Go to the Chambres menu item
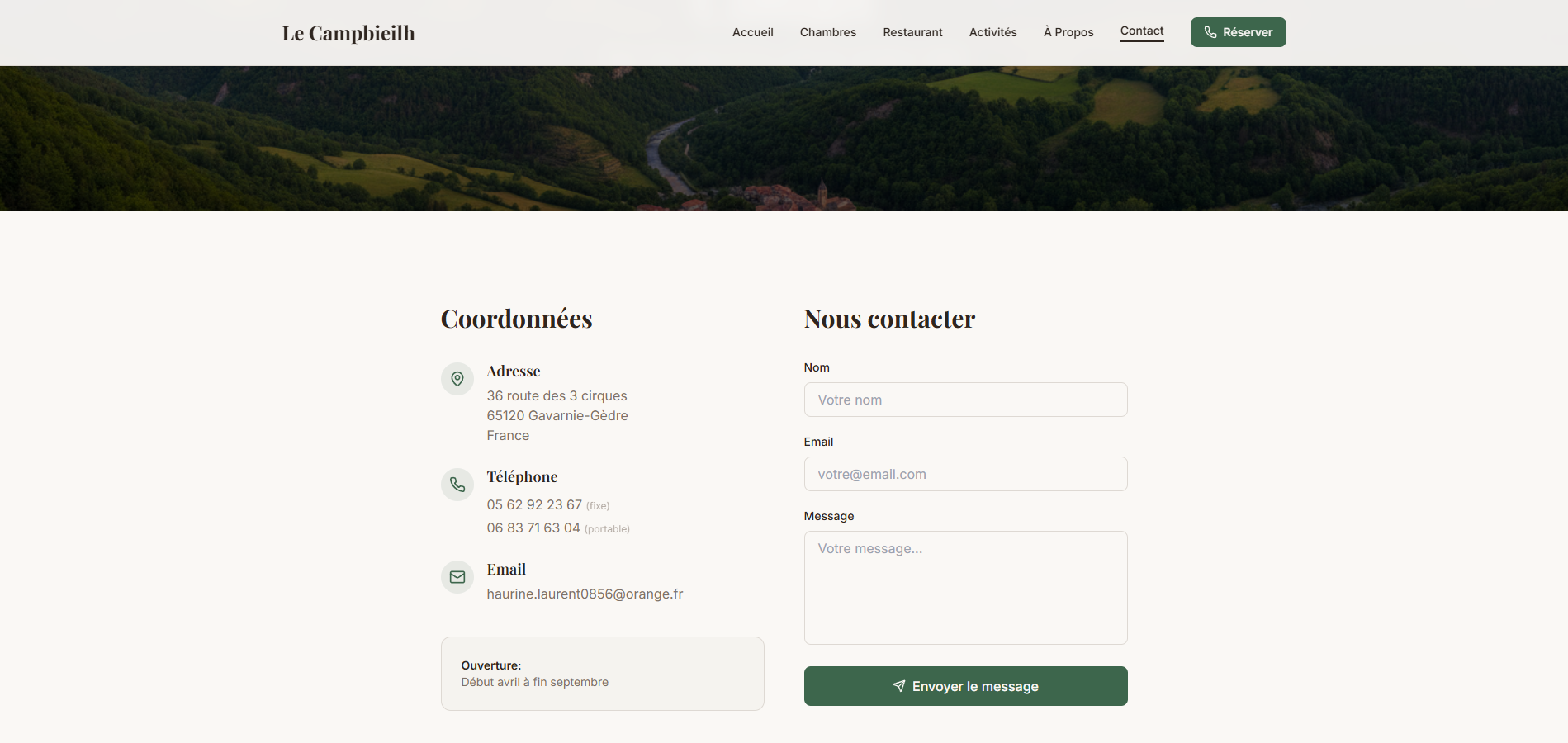 (828, 32)
